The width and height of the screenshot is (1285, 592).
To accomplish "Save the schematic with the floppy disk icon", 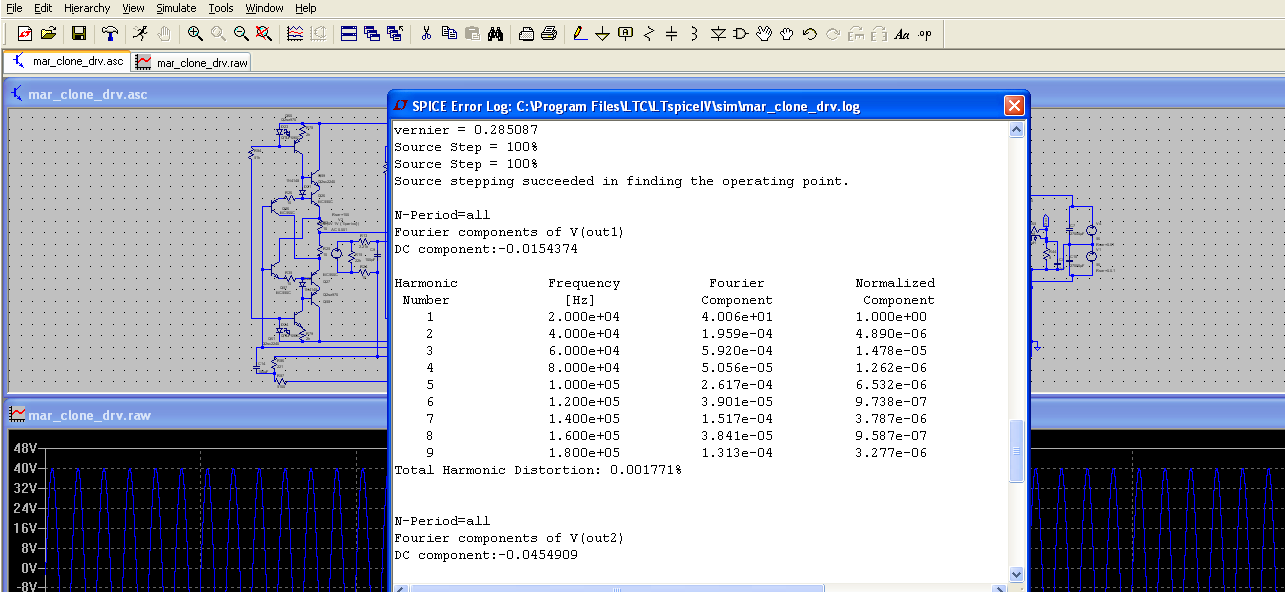I will [78, 33].
